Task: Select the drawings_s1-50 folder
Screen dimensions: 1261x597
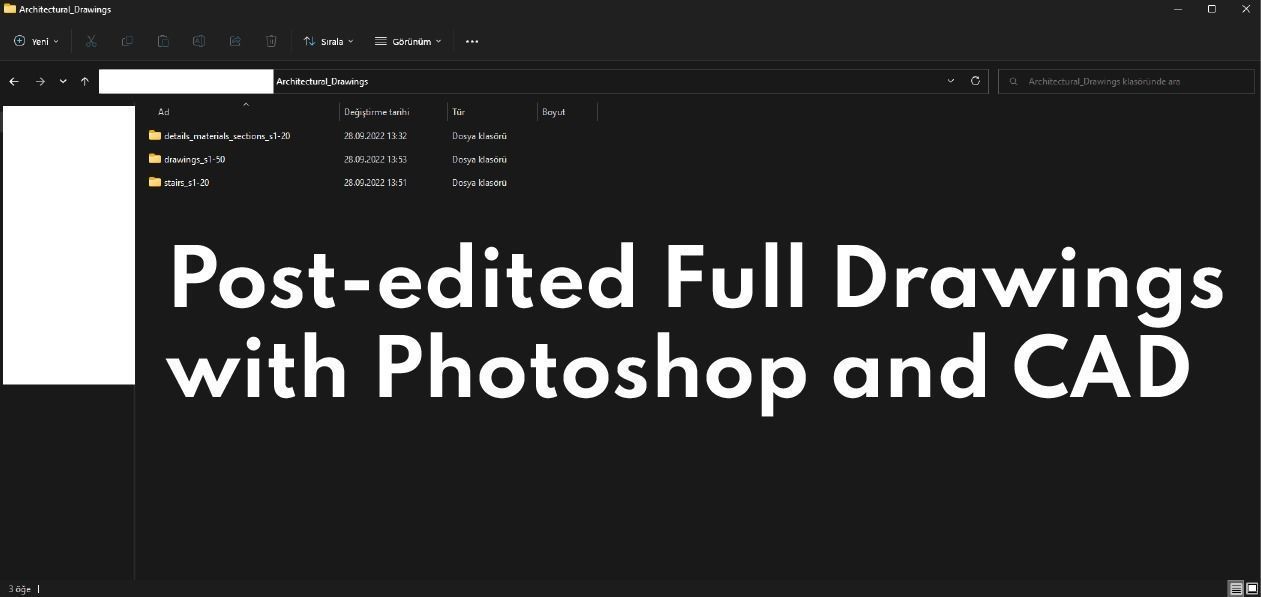Action: point(194,159)
